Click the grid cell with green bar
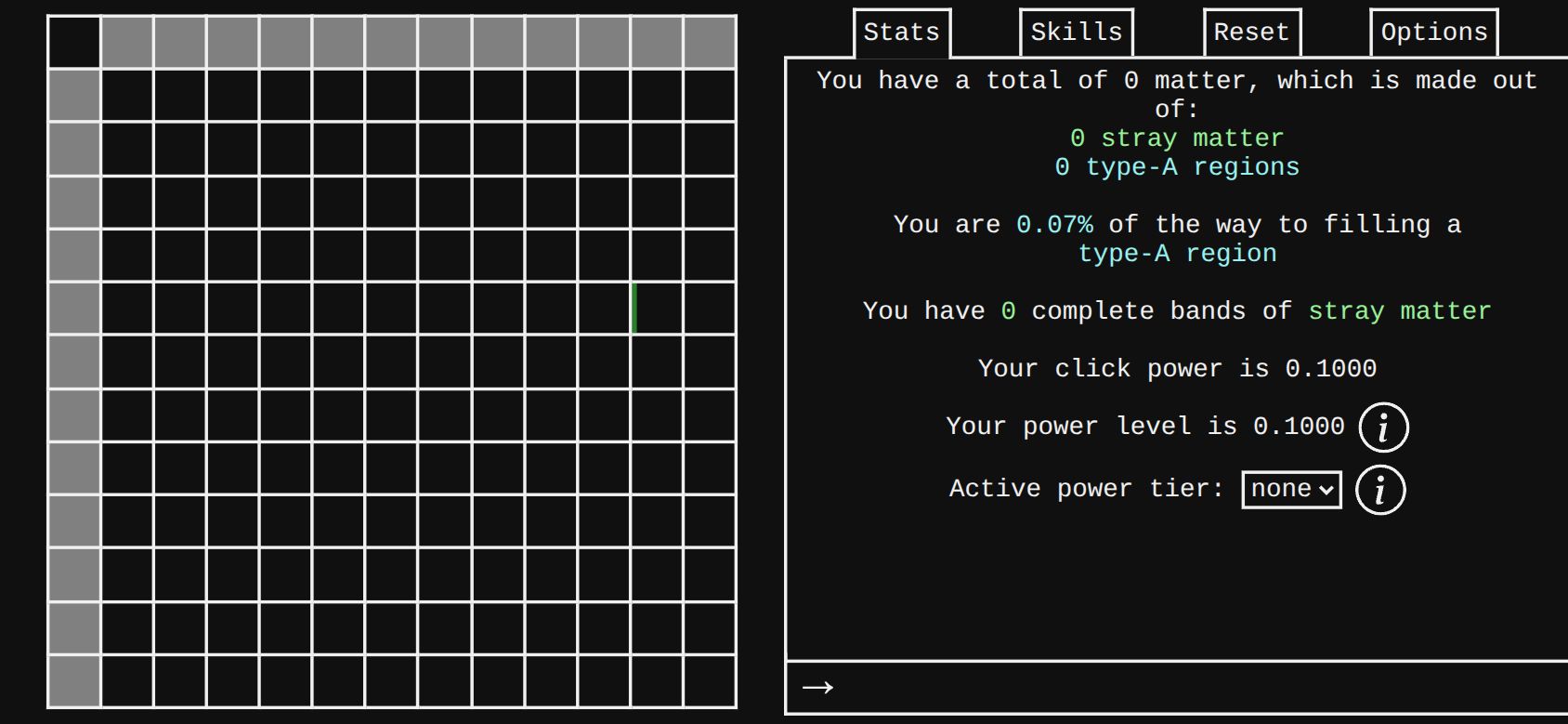Viewport: 1568px width, 724px height. coord(657,308)
